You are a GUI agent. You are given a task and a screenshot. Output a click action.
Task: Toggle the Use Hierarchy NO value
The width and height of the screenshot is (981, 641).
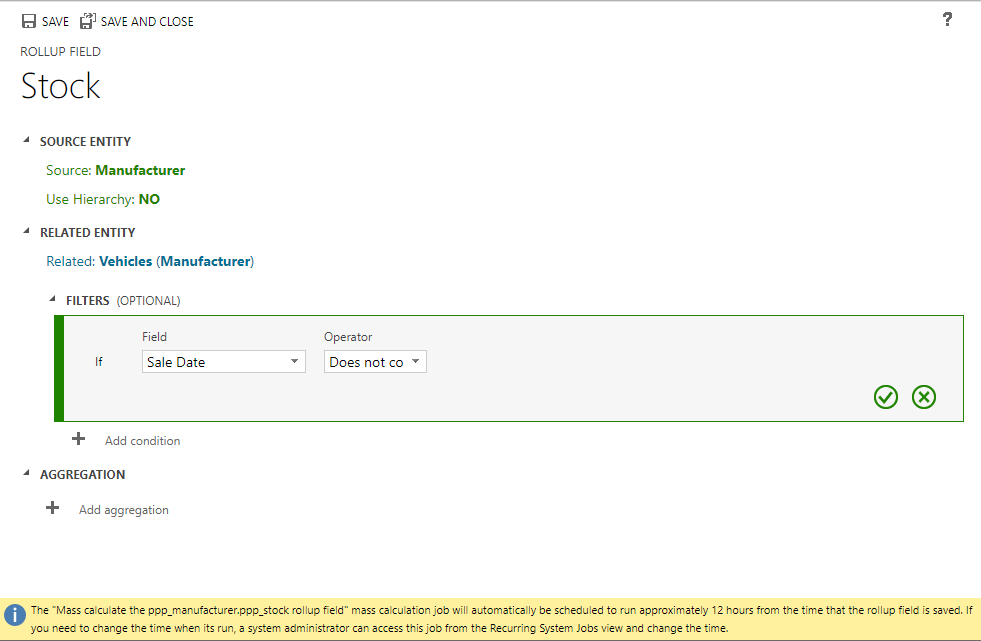coord(149,199)
